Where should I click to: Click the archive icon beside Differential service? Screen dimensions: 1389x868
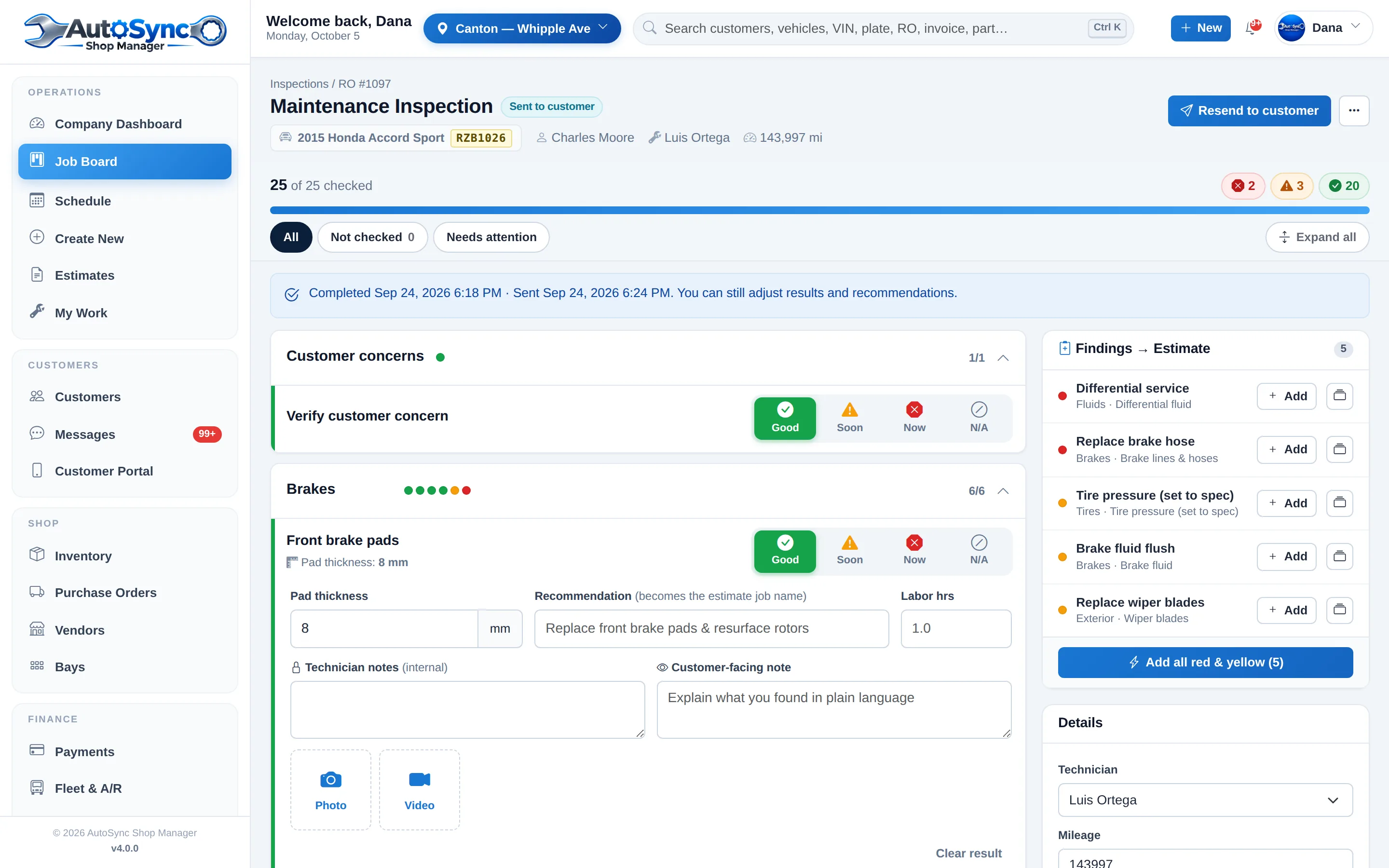point(1340,396)
